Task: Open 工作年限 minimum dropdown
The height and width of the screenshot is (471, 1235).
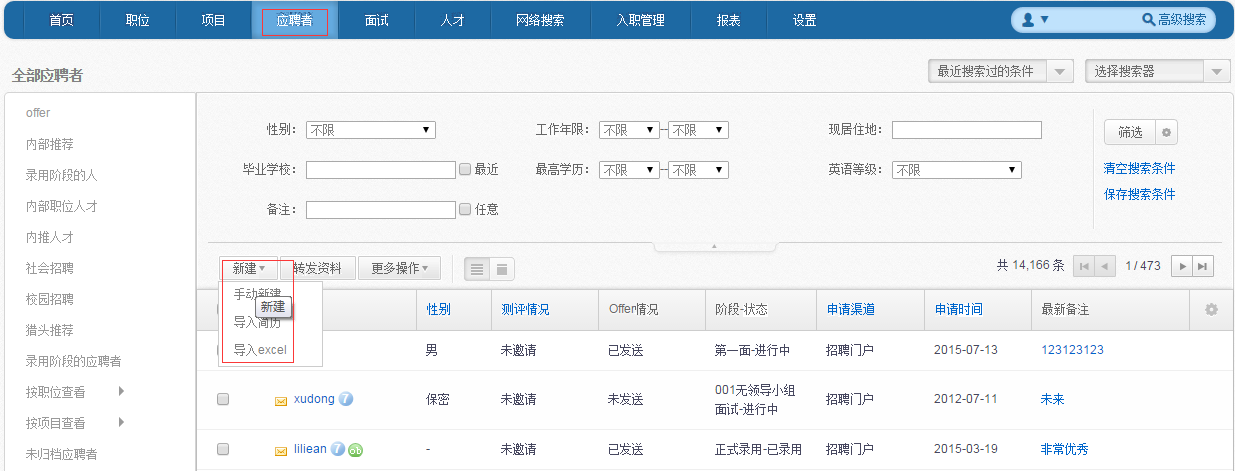Action: [x=629, y=130]
